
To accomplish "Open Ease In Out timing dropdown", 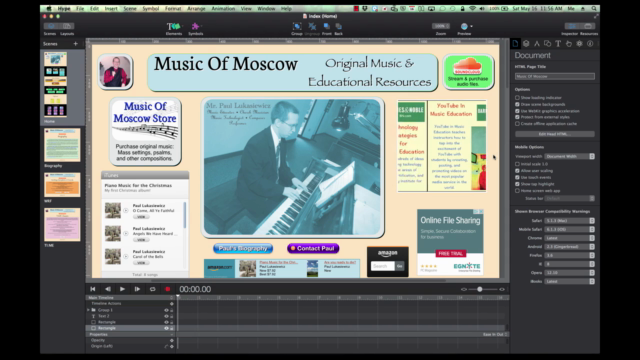I will click(495, 334).
